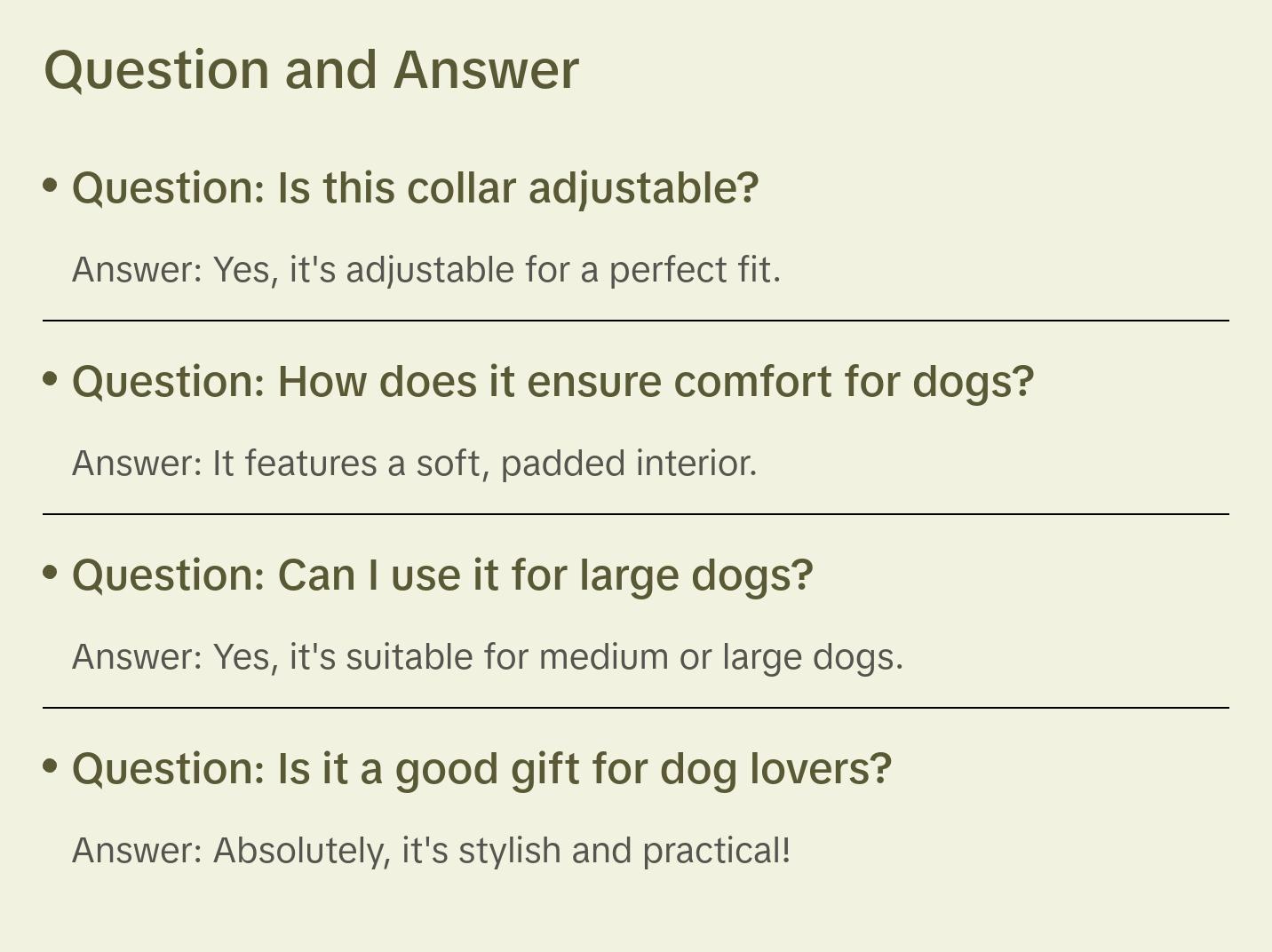Click the answer about the soft, padded interior
The height and width of the screenshot is (952, 1272).
click(414, 464)
